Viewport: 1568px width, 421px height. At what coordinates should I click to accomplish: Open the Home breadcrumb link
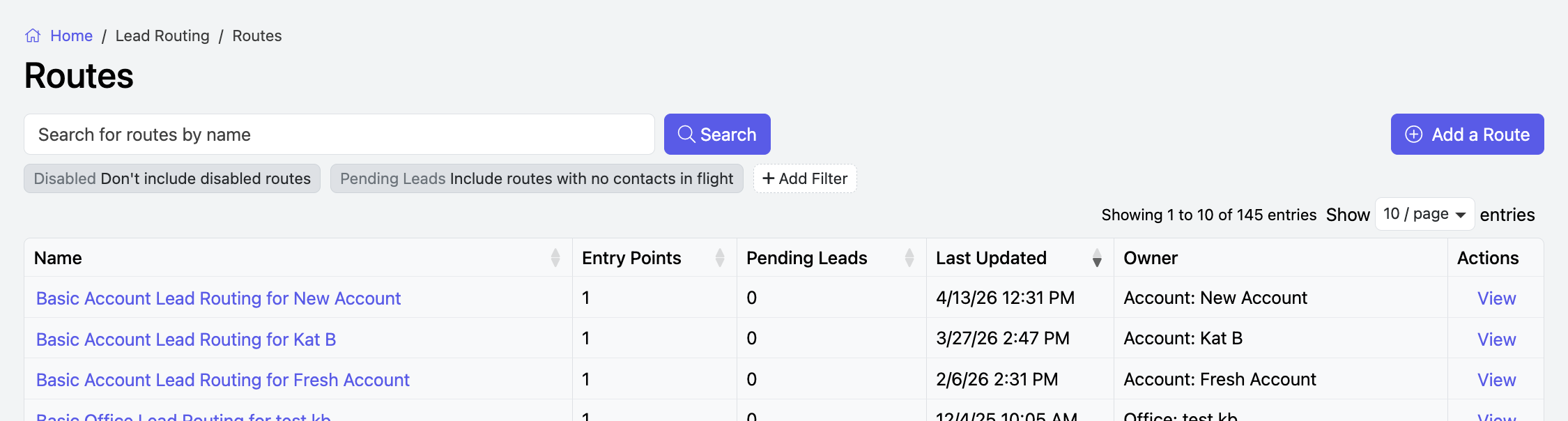click(71, 36)
